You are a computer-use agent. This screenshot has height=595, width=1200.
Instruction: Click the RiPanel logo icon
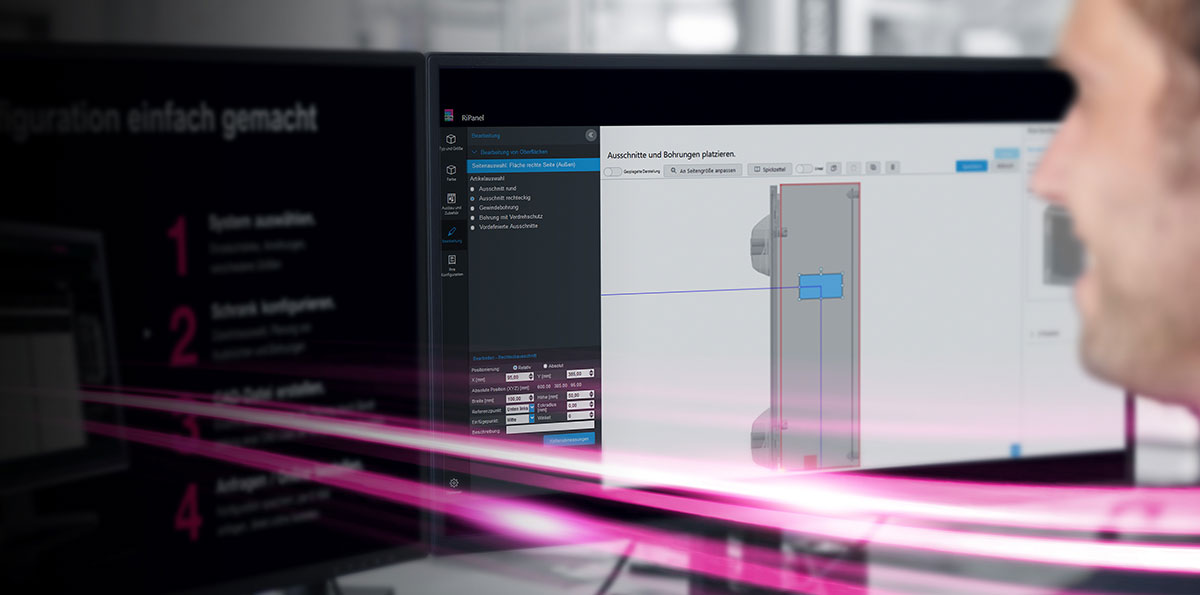(x=449, y=115)
